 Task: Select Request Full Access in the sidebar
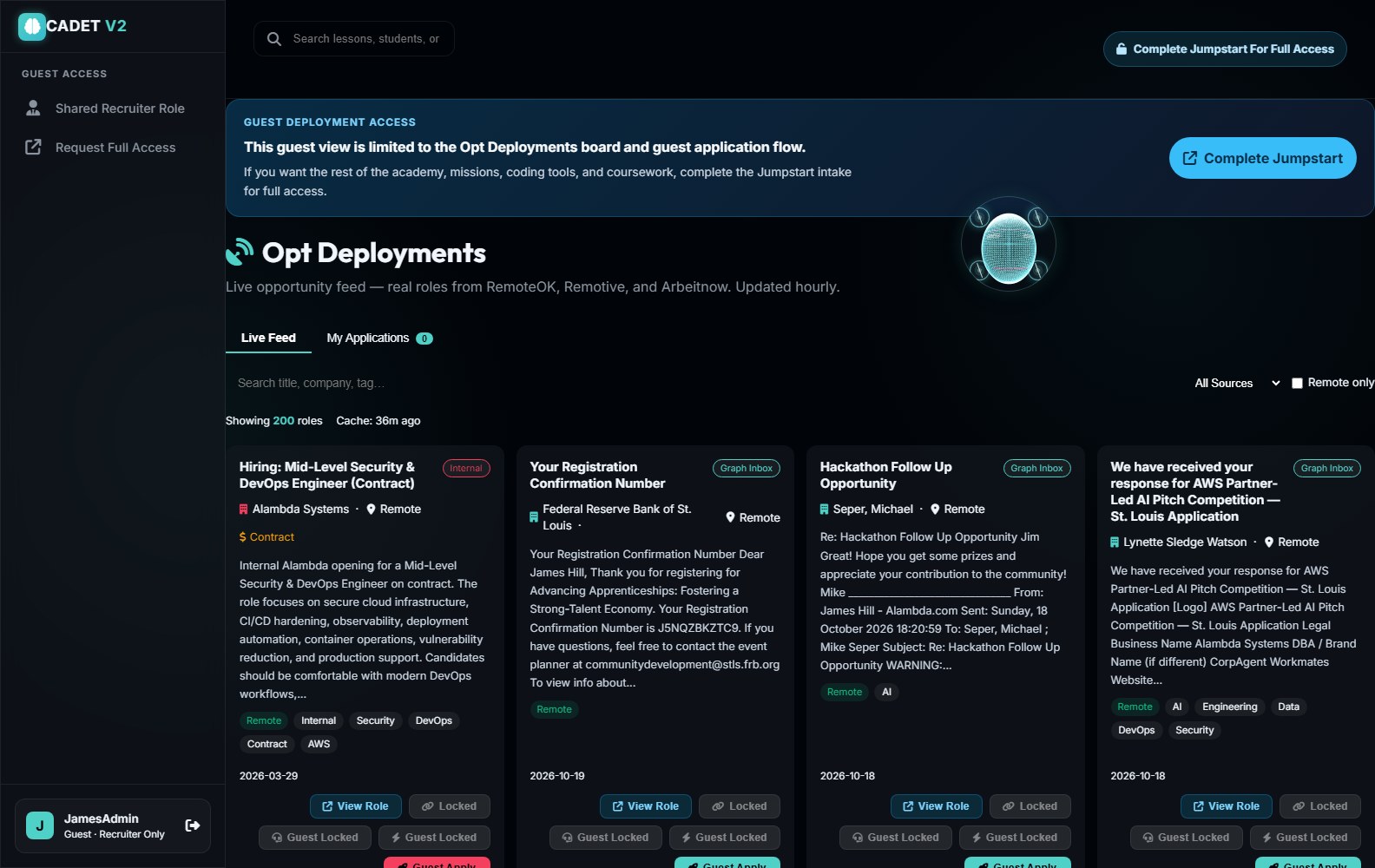click(x=113, y=148)
